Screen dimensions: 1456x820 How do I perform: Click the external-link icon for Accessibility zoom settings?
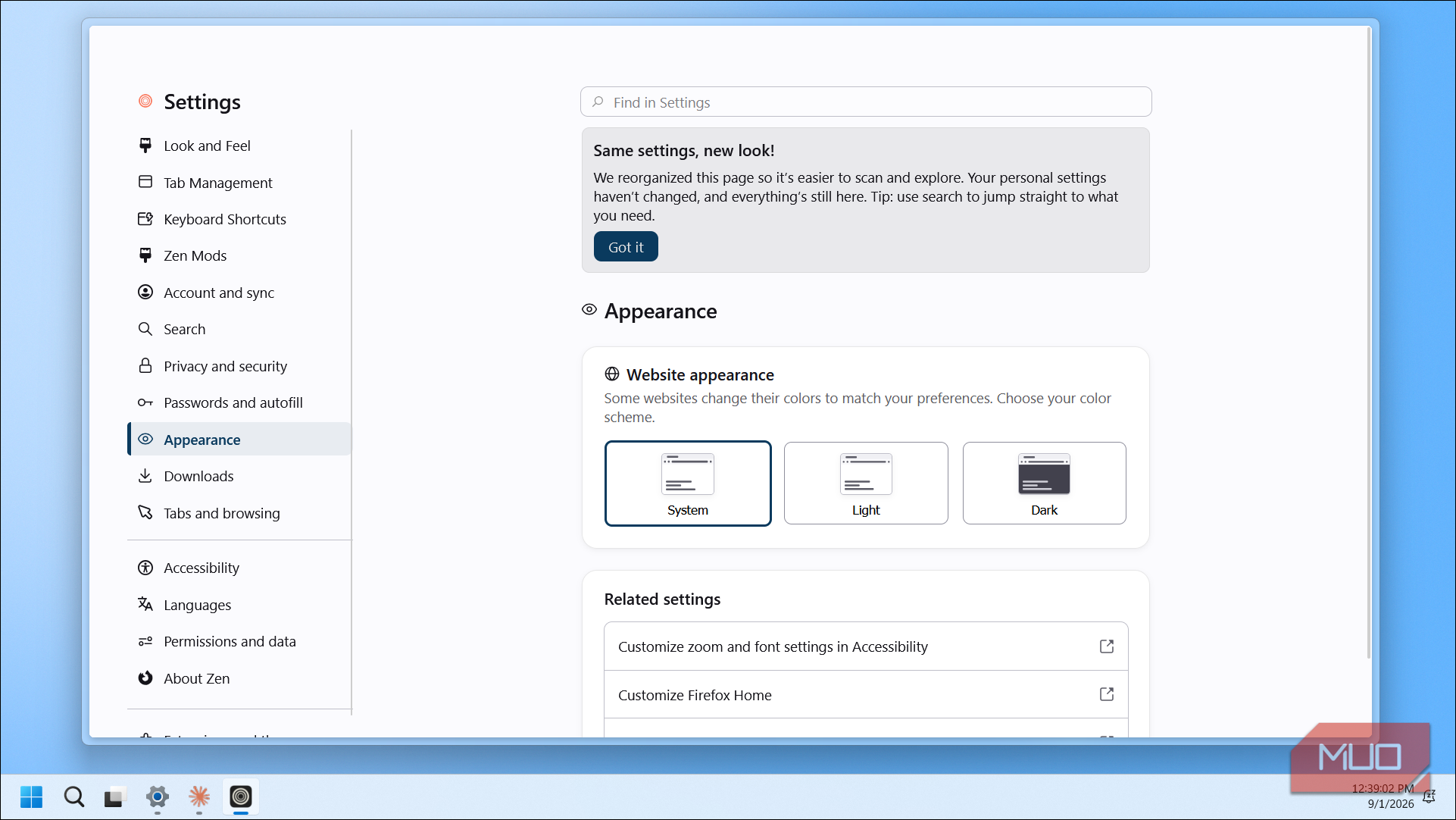[1107, 646]
